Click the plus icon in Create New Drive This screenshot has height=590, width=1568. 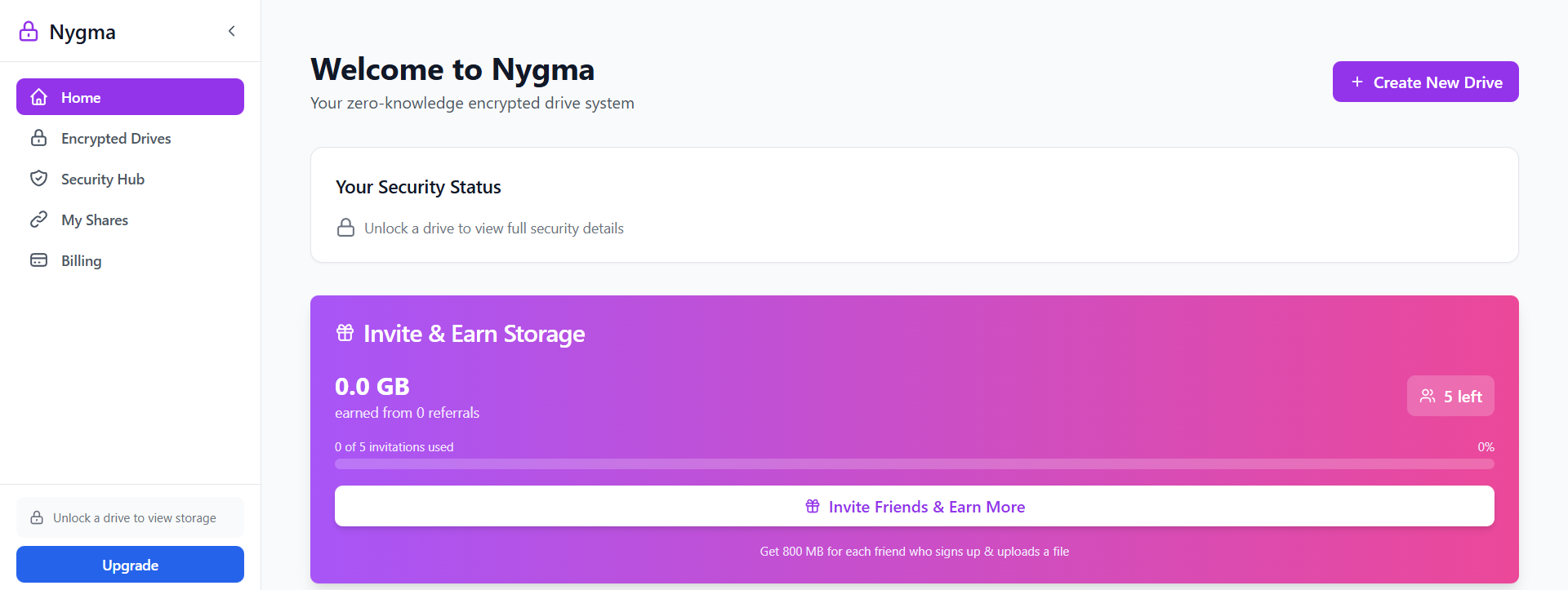click(1356, 82)
